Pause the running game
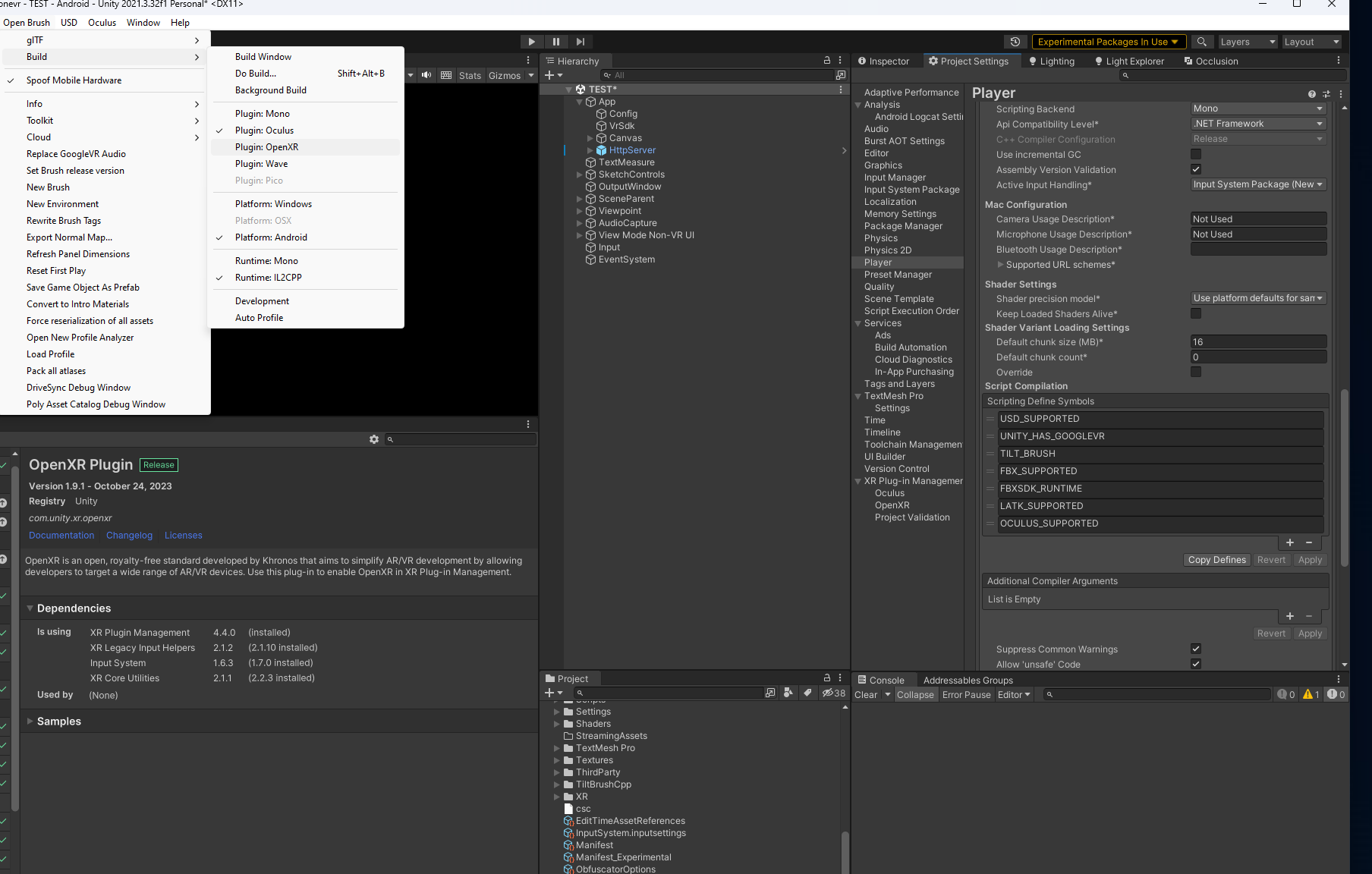Image resolution: width=1372 pixels, height=874 pixels. click(556, 42)
